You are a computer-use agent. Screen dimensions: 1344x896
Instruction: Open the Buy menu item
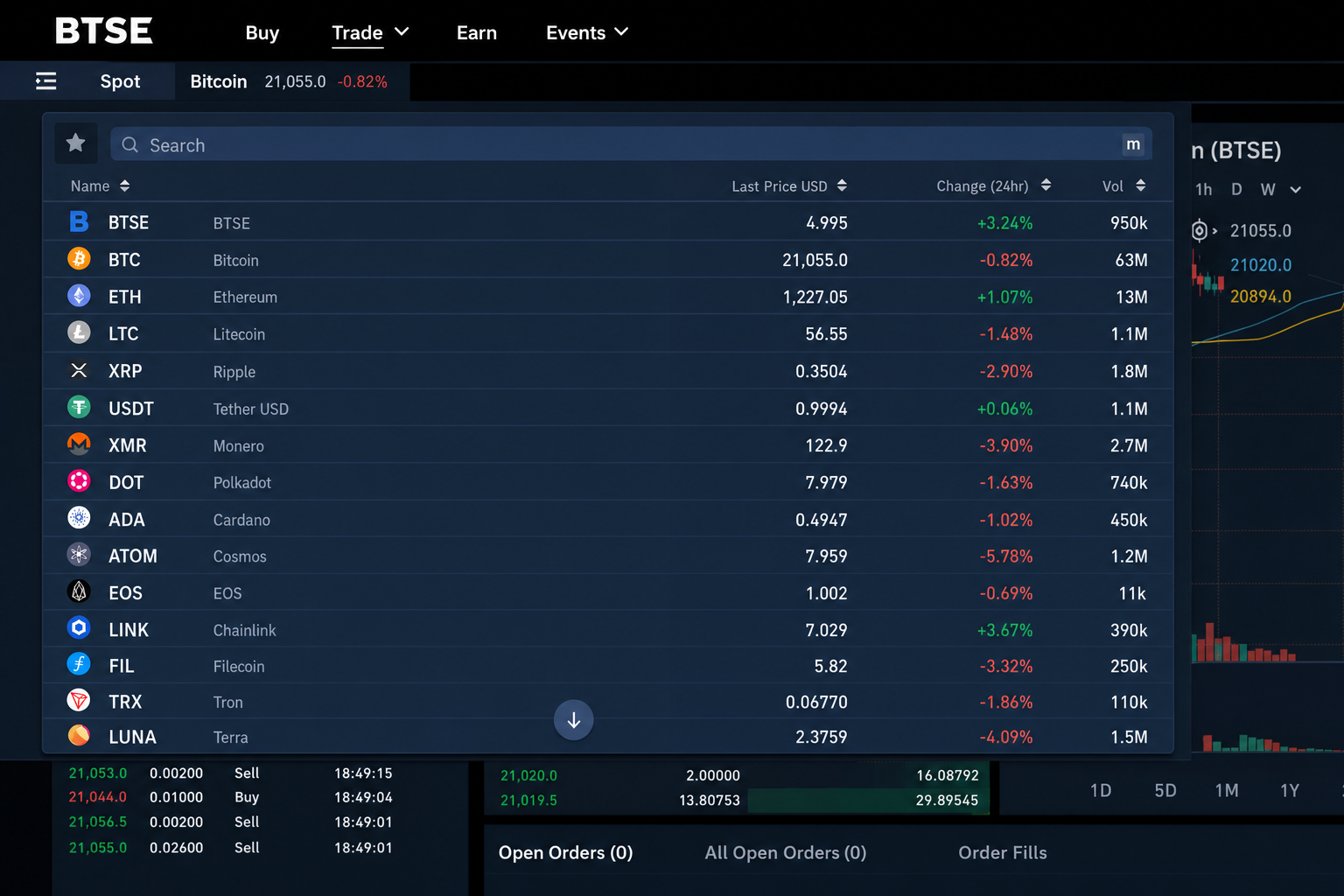point(262,32)
